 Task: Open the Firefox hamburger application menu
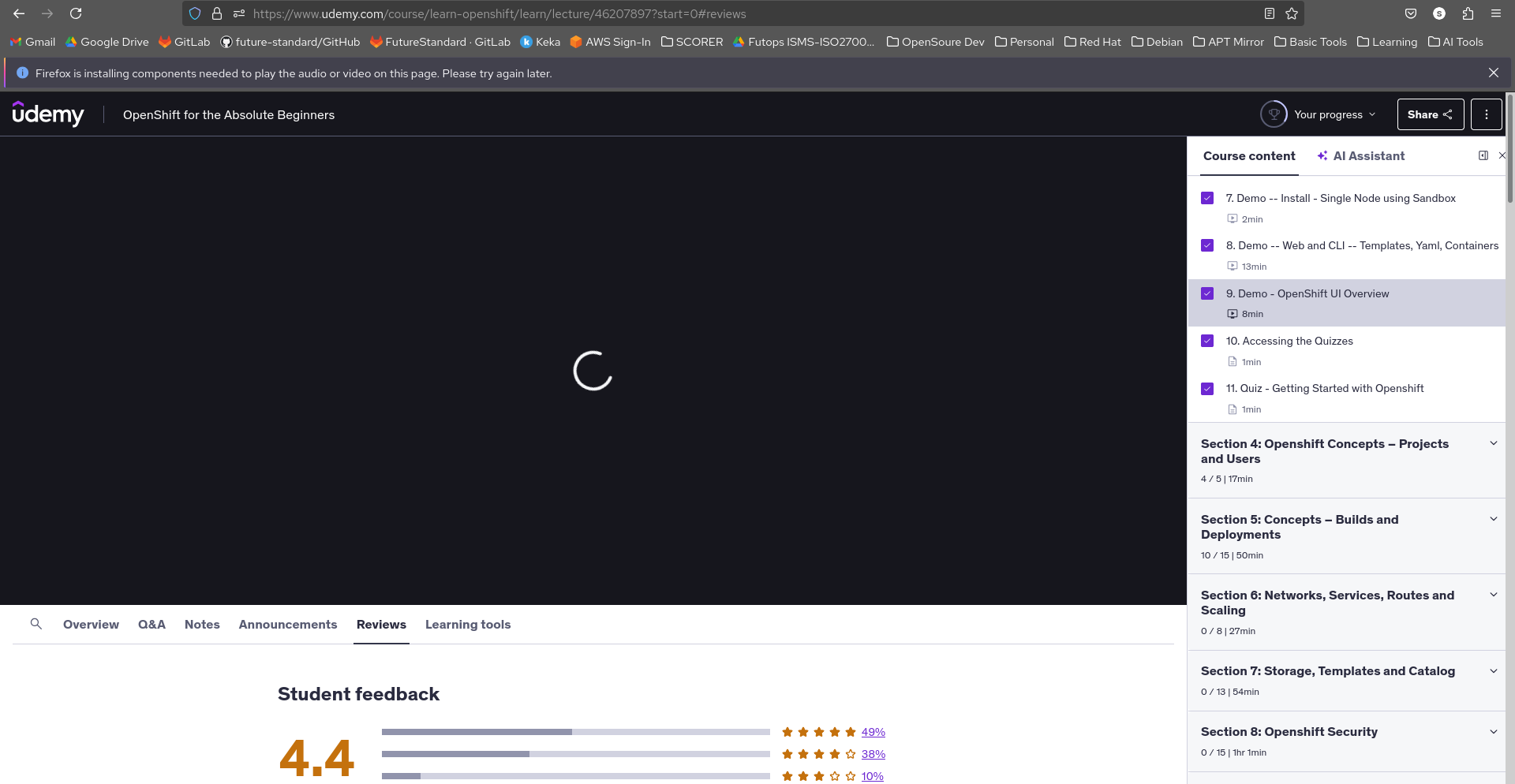pyautogui.click(x=1496, y=13)
